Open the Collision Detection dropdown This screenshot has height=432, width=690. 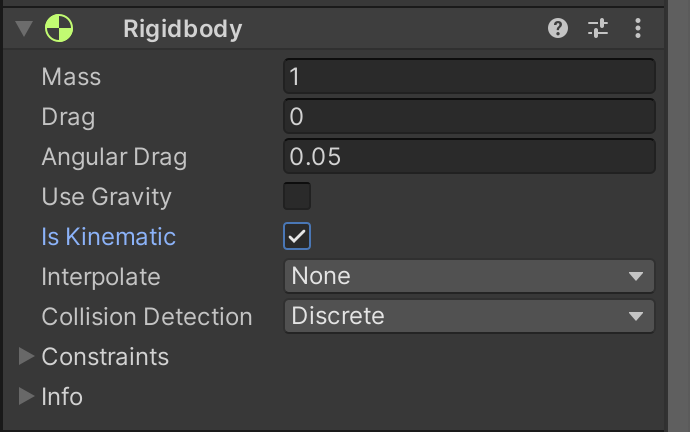tap(469, 316)
